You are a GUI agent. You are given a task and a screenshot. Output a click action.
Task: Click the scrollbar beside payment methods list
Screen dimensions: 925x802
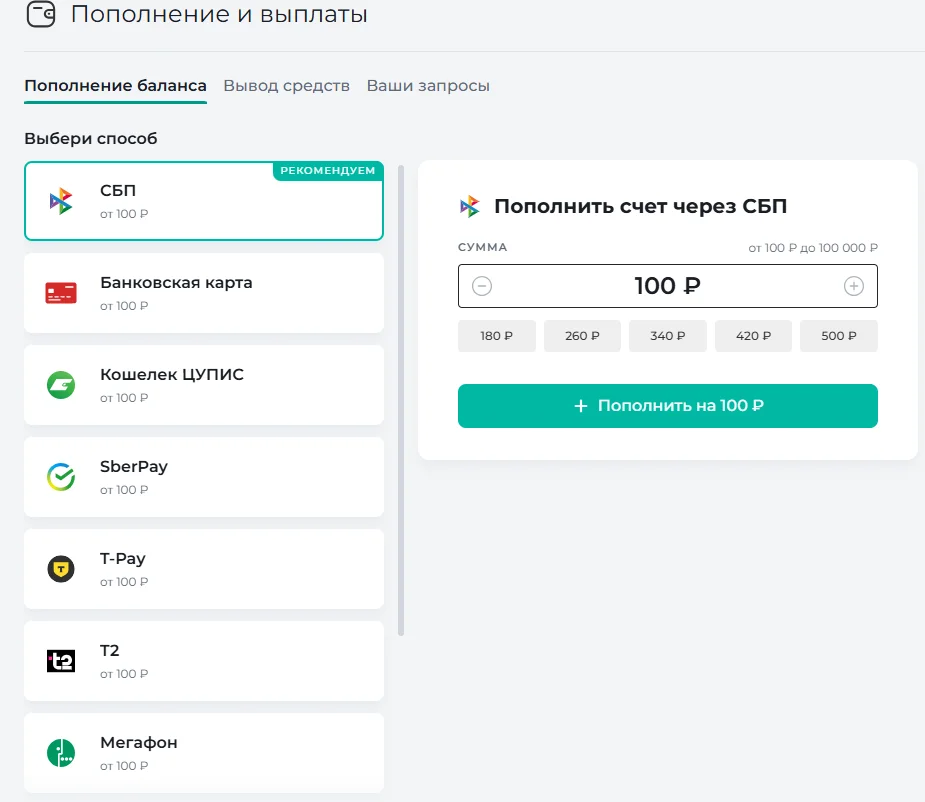(x=403, y=400)
